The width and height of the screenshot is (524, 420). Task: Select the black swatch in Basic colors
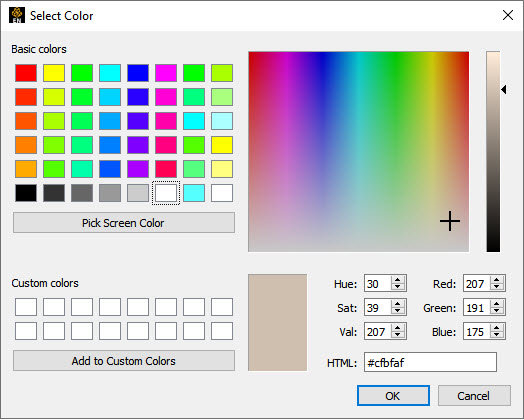[26, 193]
